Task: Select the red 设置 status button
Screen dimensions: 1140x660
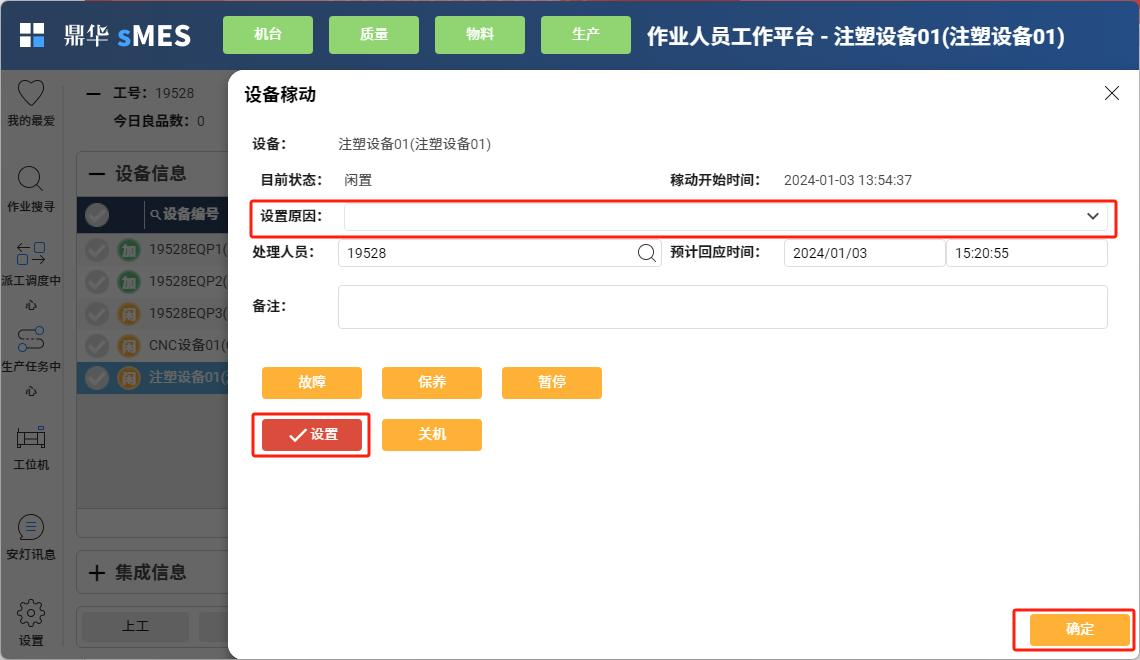Action: click(312, 435)
